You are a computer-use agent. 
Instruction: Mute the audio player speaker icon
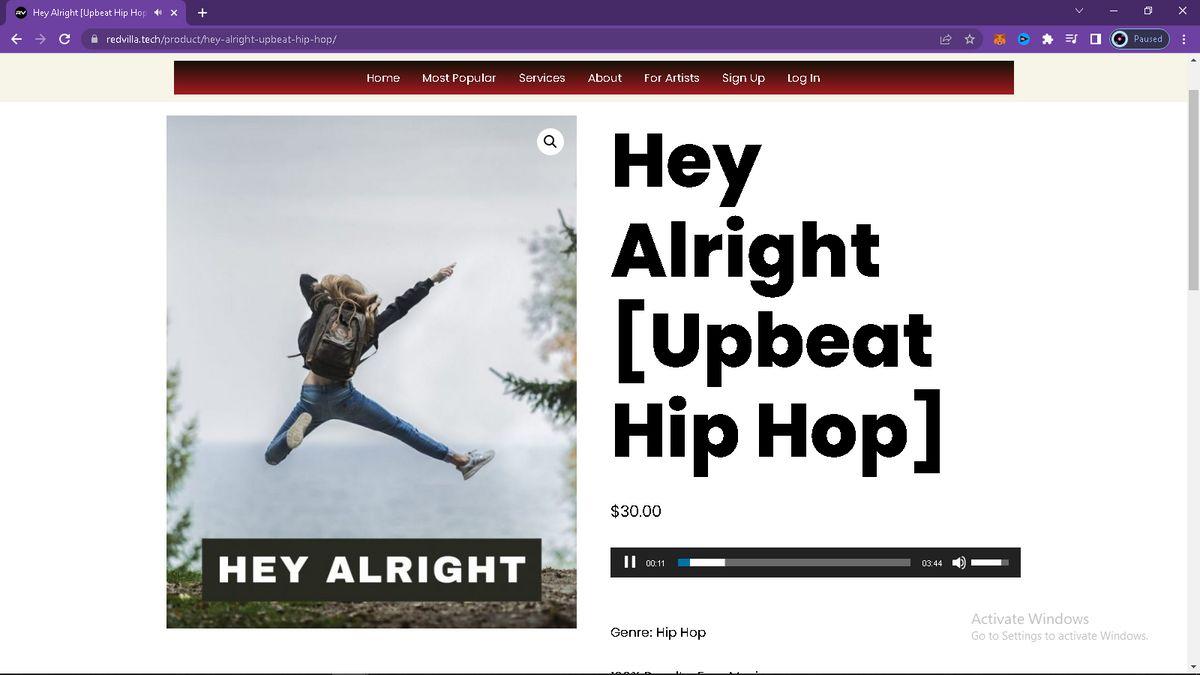(x=959, y=563)
